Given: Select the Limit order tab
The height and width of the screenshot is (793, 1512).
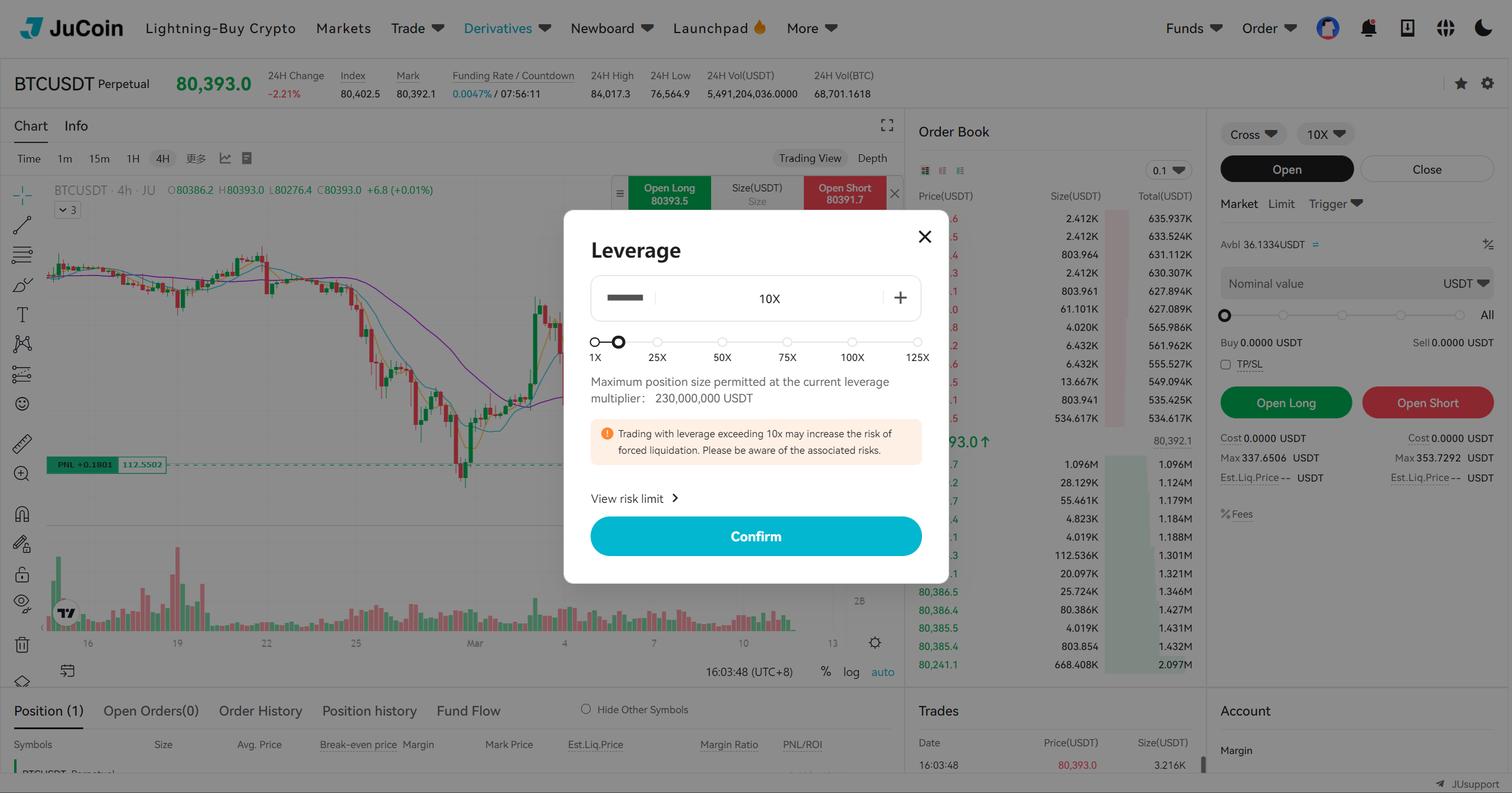Looking at the screenshot, I should point(1281,204).
